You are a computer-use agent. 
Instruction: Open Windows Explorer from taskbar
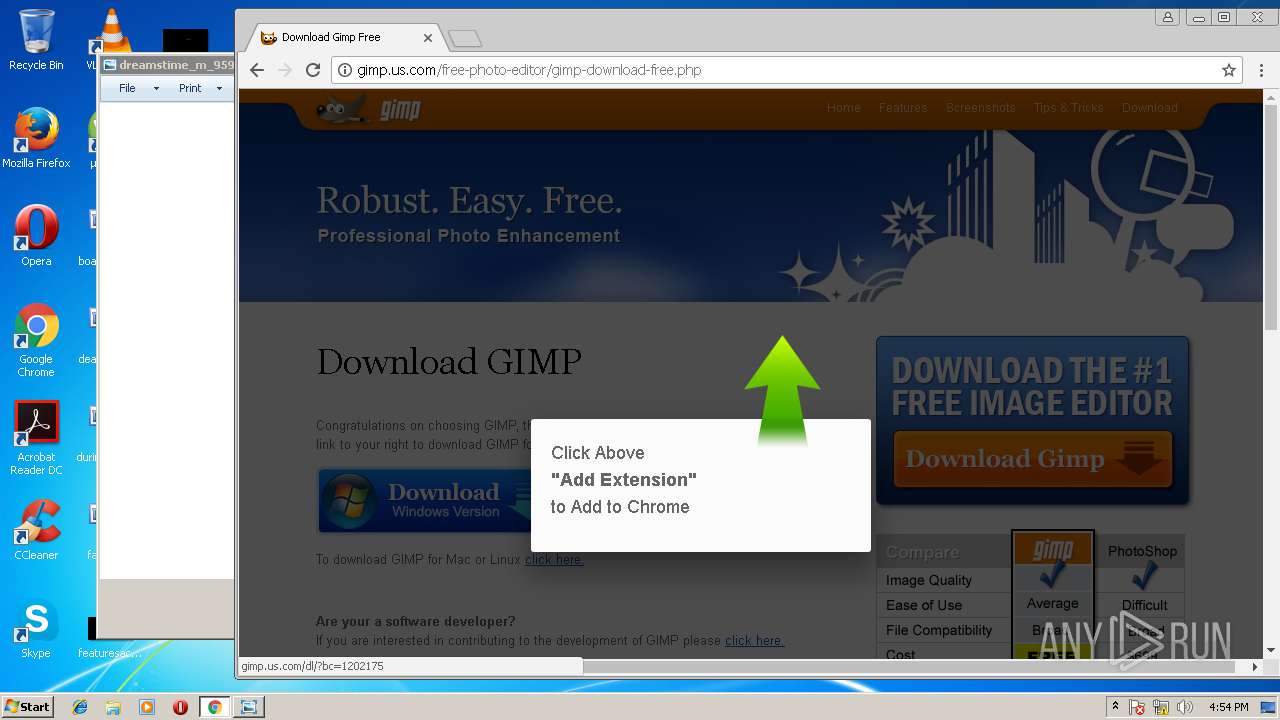[113, 707]
